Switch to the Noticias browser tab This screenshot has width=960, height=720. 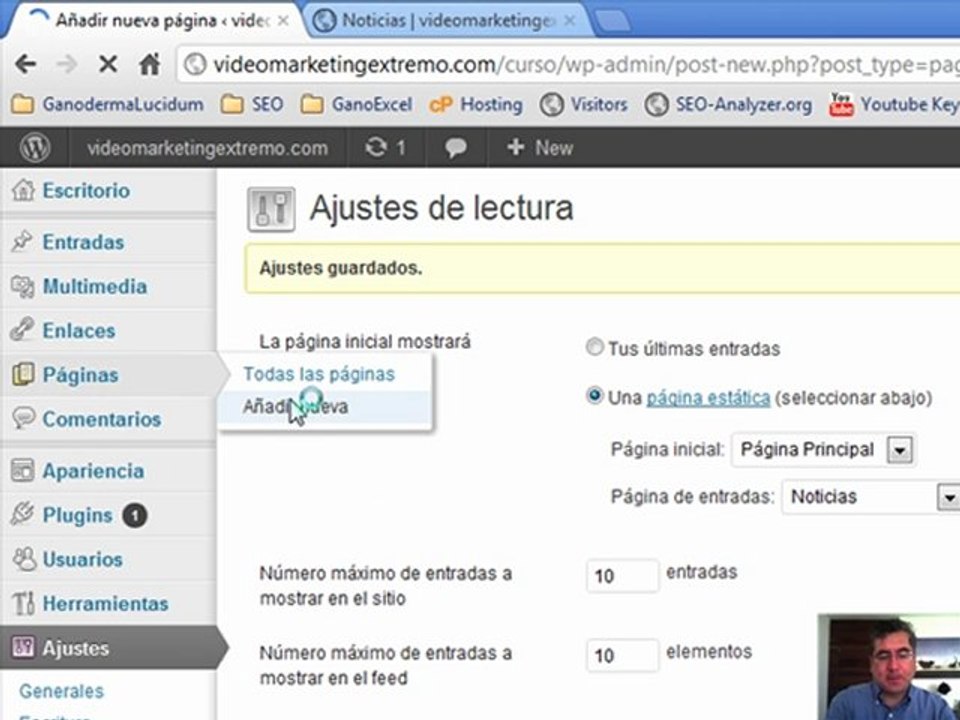pyautogui.click(x=447, y=21)
